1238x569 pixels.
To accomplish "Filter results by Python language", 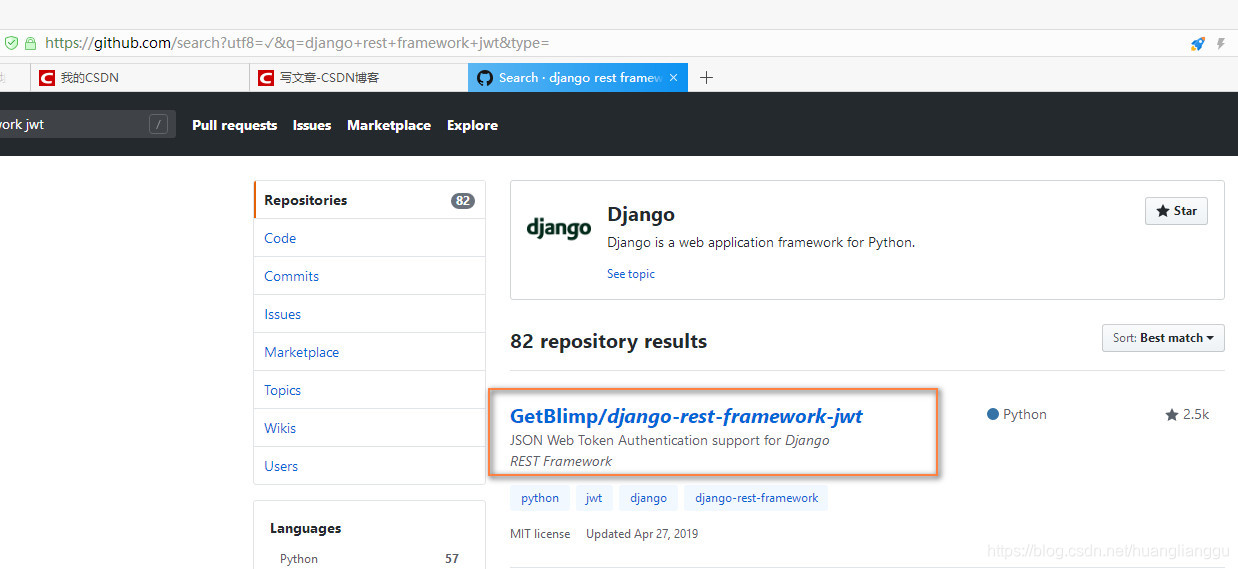I will click(369, 558).
